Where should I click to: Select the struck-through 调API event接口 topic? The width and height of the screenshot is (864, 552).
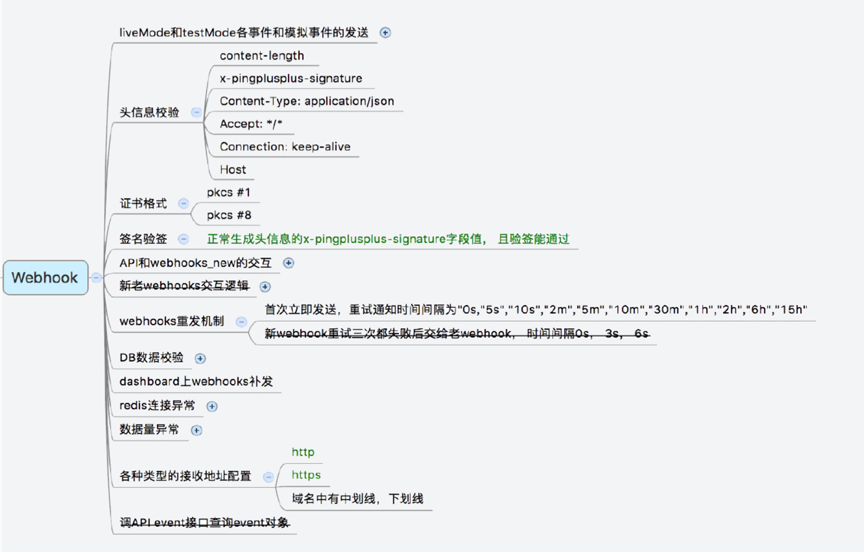(x=204, y=522)
